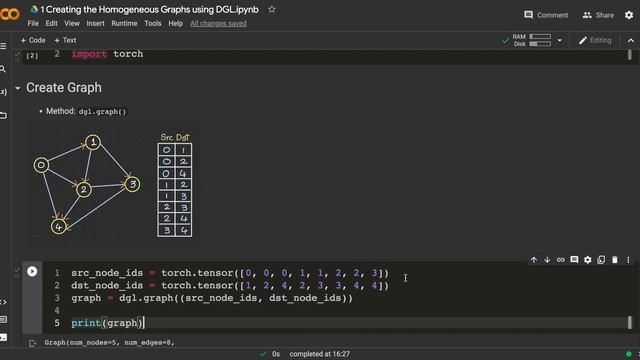640x360 pixels.
Task: Open the terminal sidebar icon
Action: 3,338
